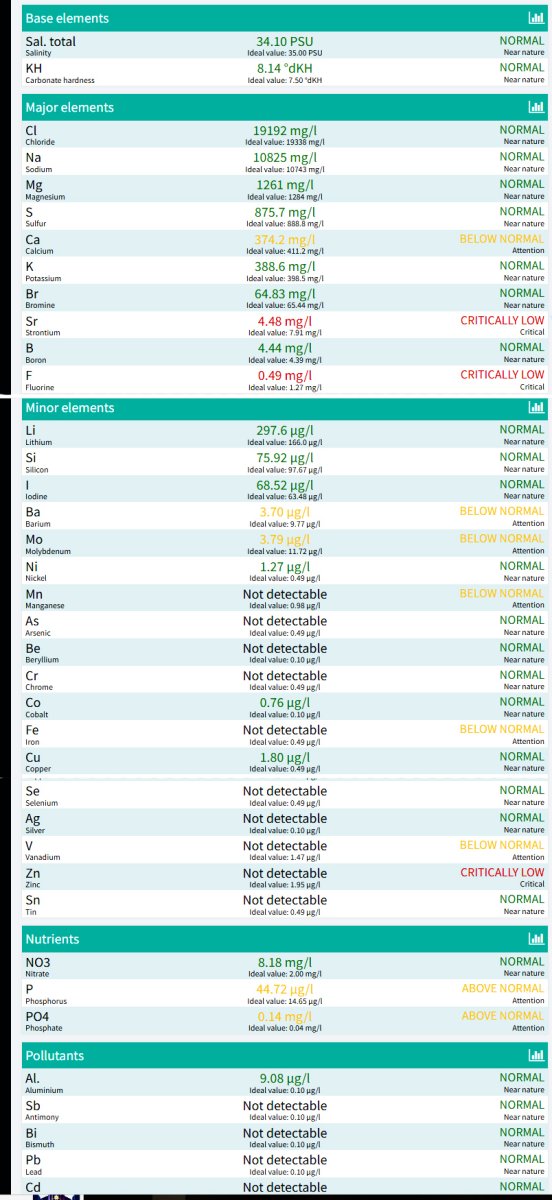
Task: Select the Nutrients section title
Action: [52, 939]
